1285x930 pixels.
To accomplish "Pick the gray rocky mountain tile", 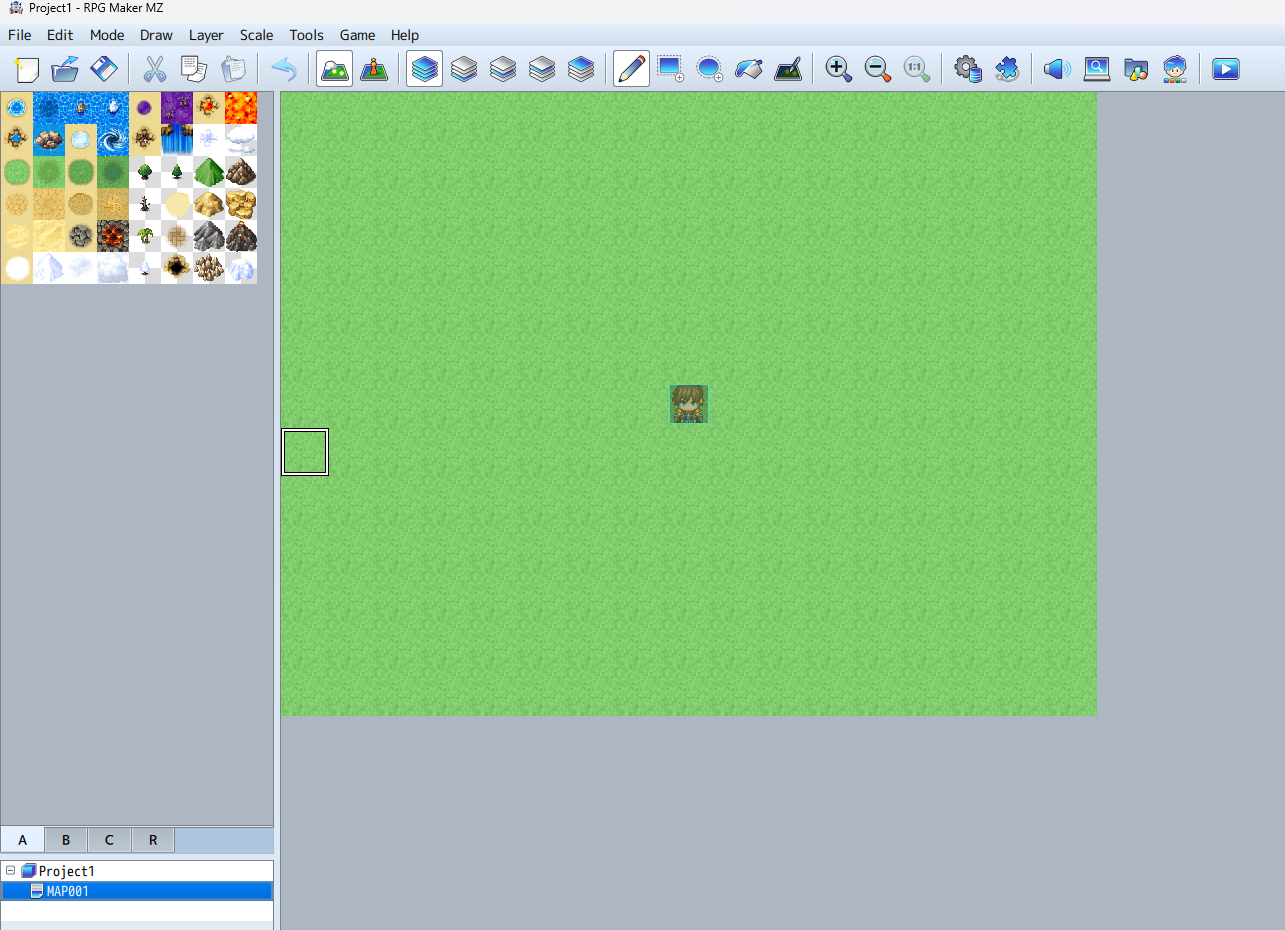I will [209, 236].
